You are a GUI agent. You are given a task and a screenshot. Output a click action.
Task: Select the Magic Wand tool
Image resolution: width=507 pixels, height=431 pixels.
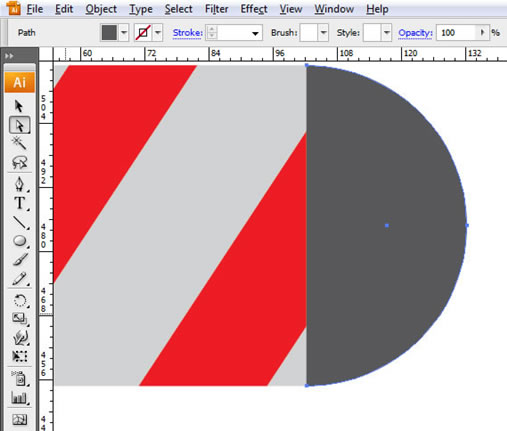tap(19, 143)
